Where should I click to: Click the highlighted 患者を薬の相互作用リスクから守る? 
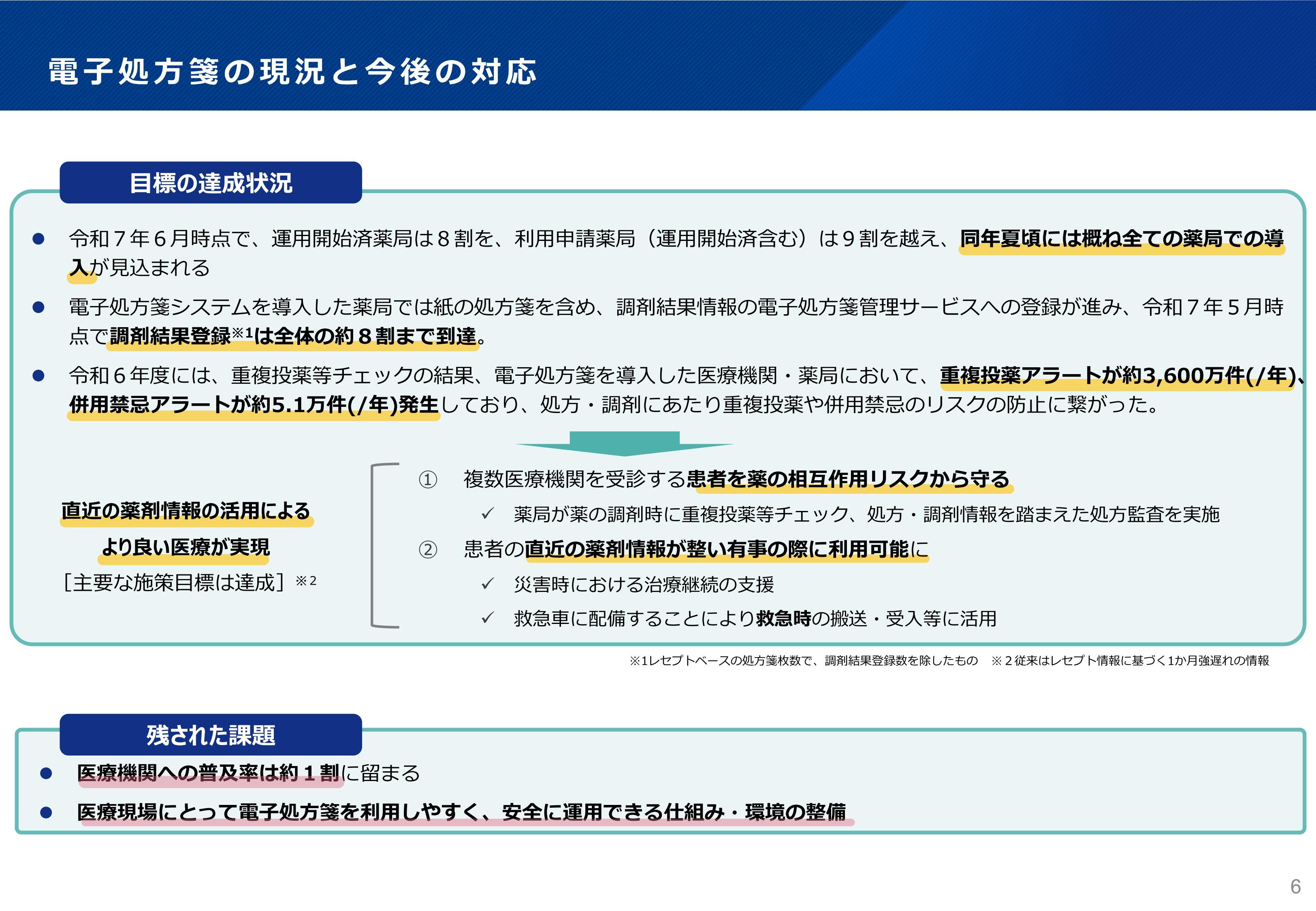pos(849,479)
